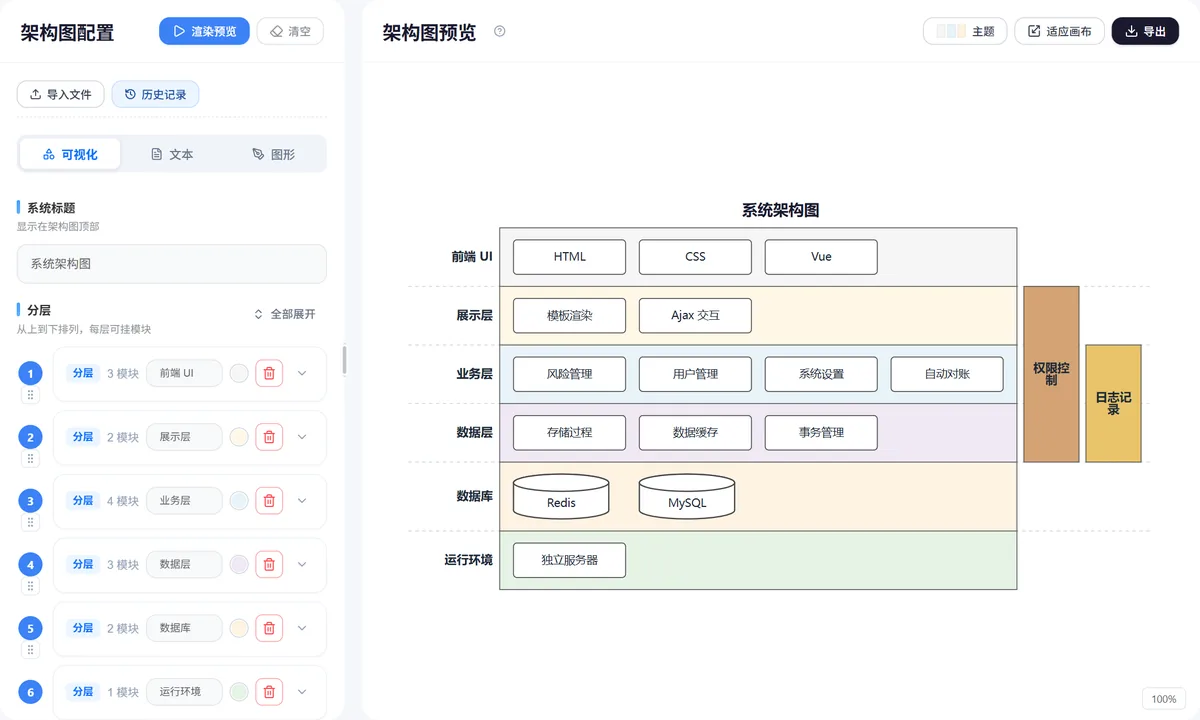Click the 运行环境 layer name field
This screenshot has width=1200, height=720.
coord(184,692)
